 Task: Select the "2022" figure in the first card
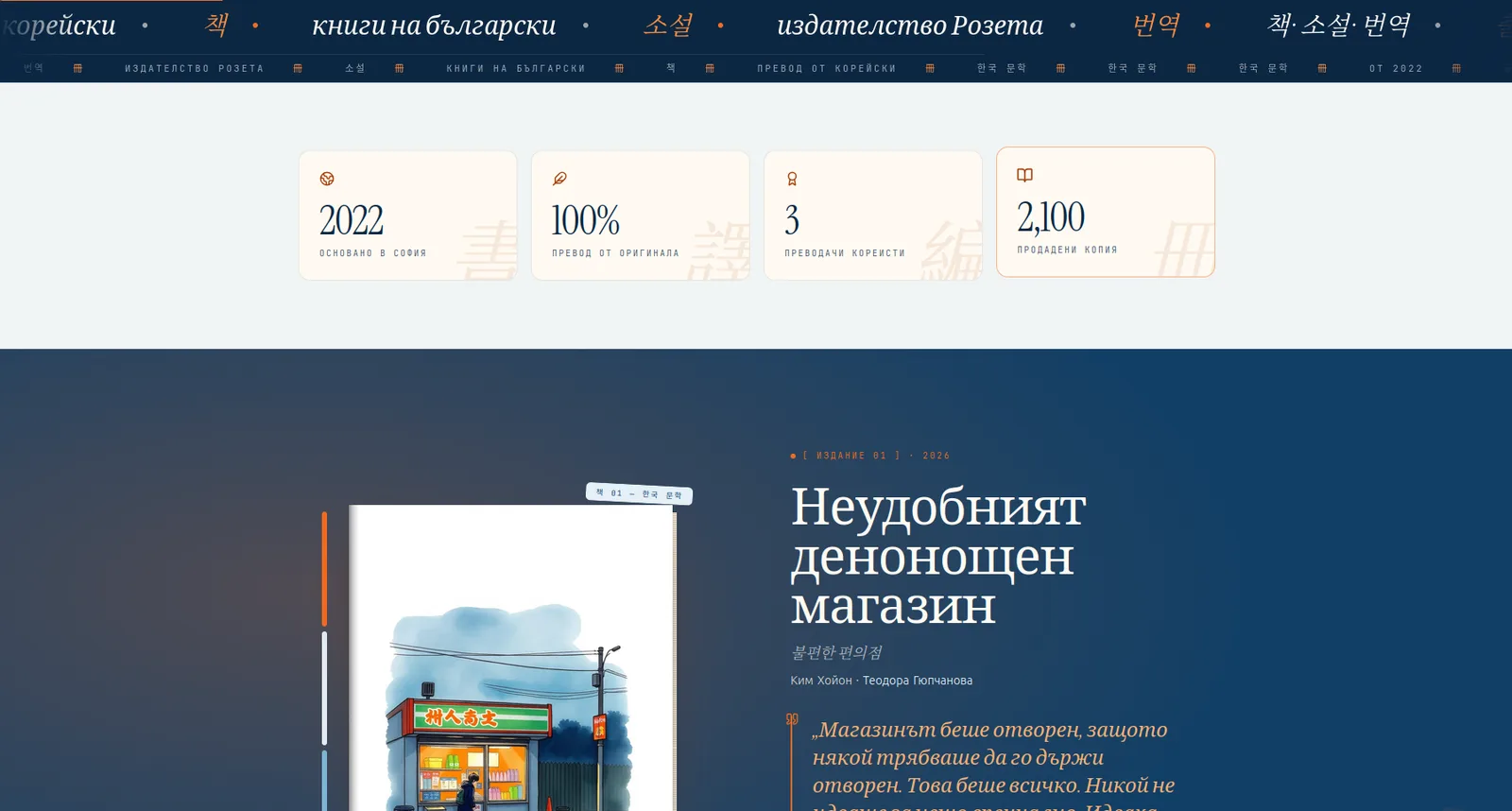point(352,220)
